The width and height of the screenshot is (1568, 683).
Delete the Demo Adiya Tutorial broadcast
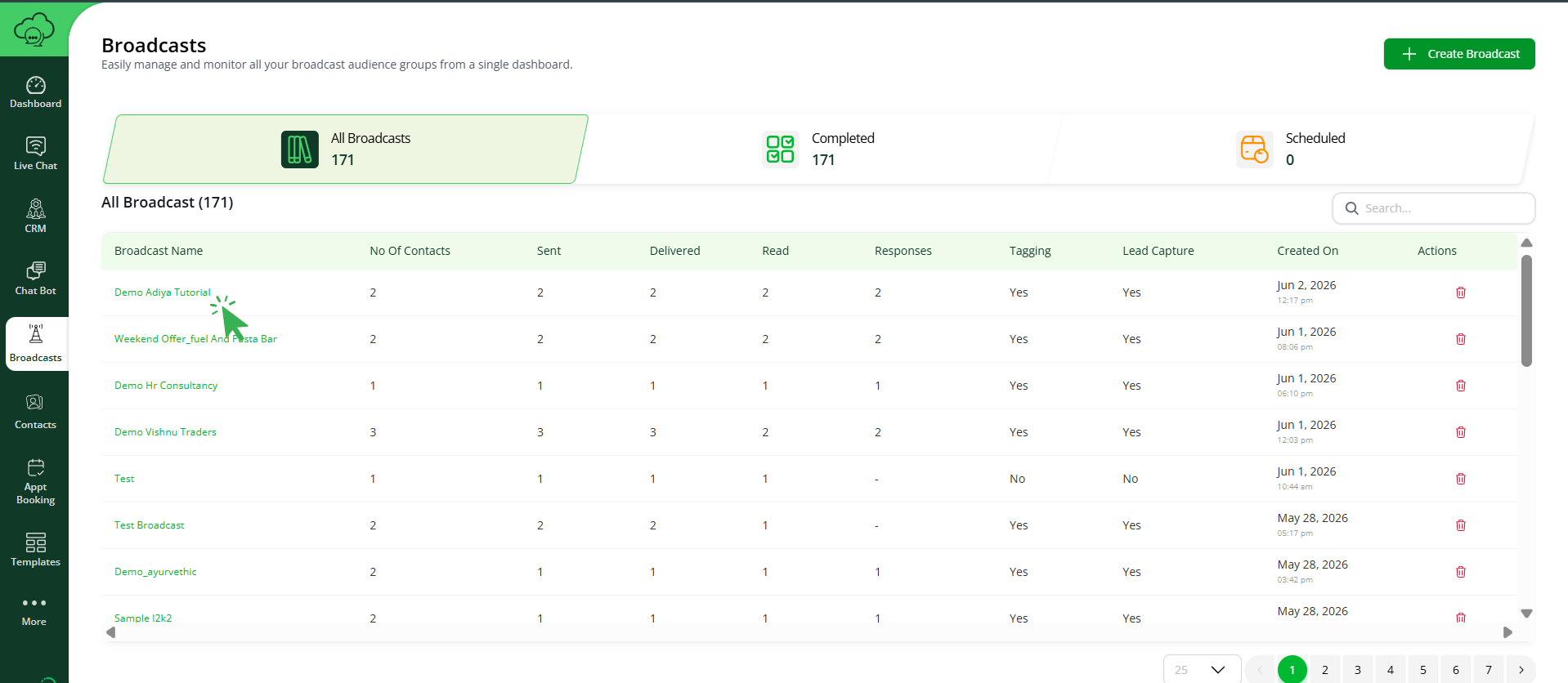1460,292
